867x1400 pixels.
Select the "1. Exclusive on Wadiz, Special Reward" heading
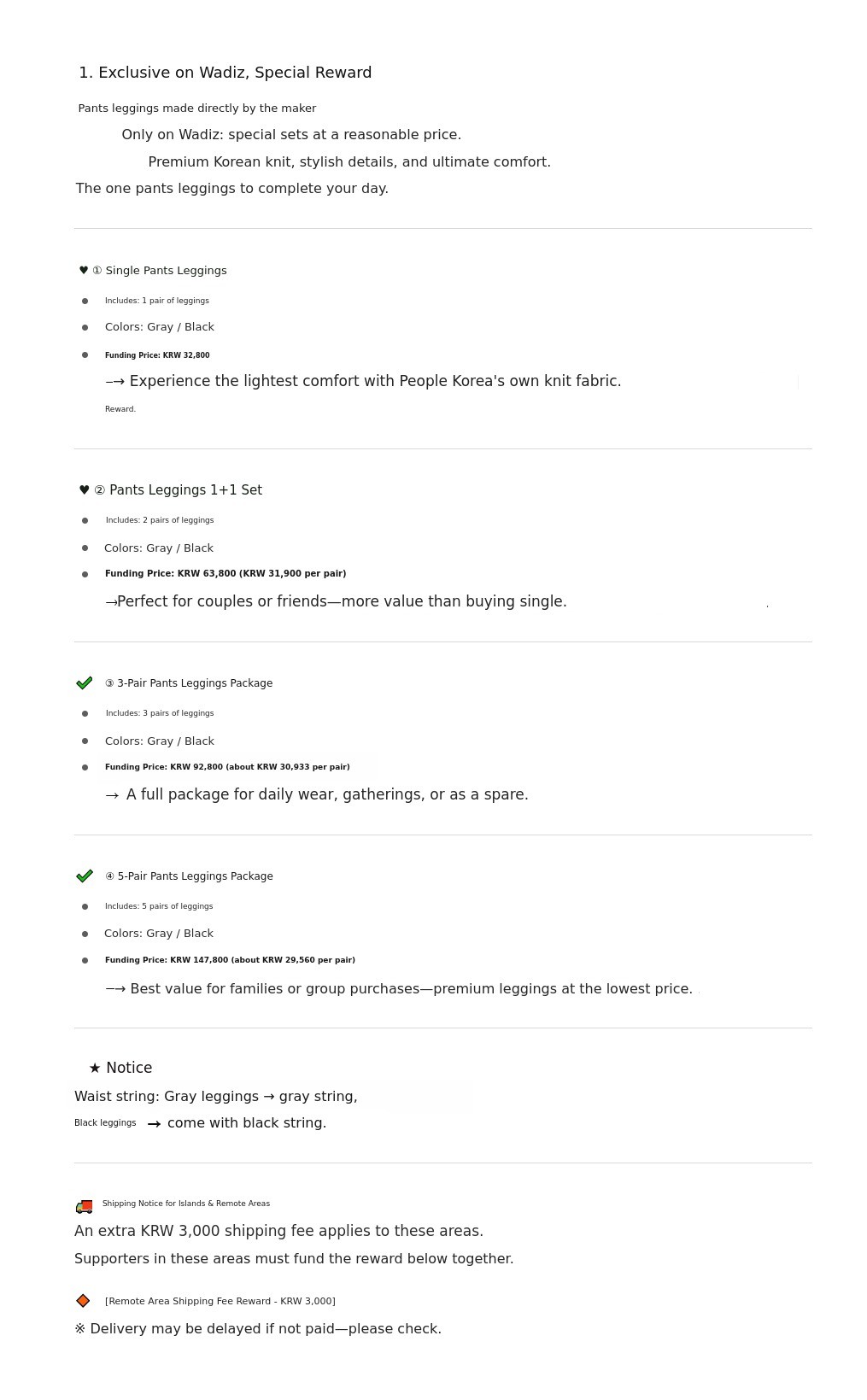[x=226, y=73]
